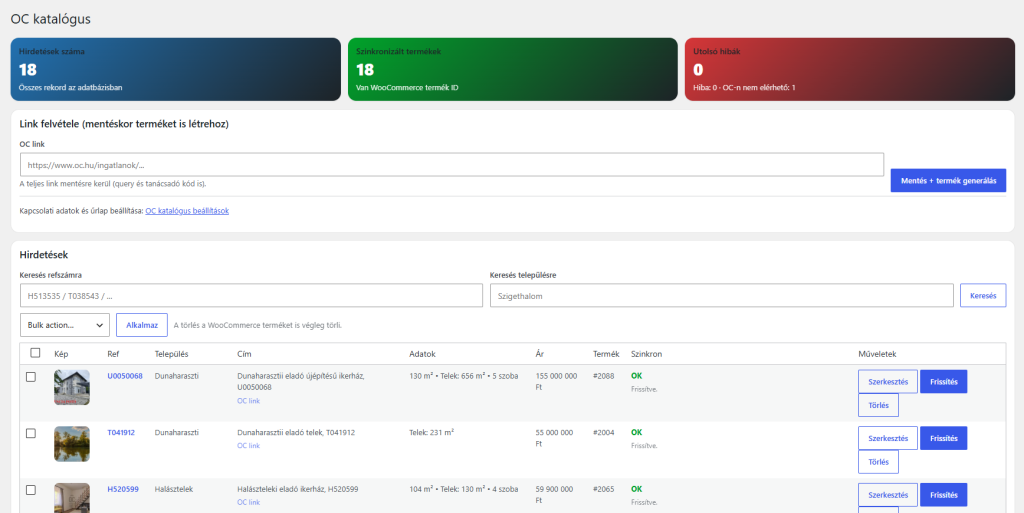Click the U0050068 house thumbnail

[72, 388]
